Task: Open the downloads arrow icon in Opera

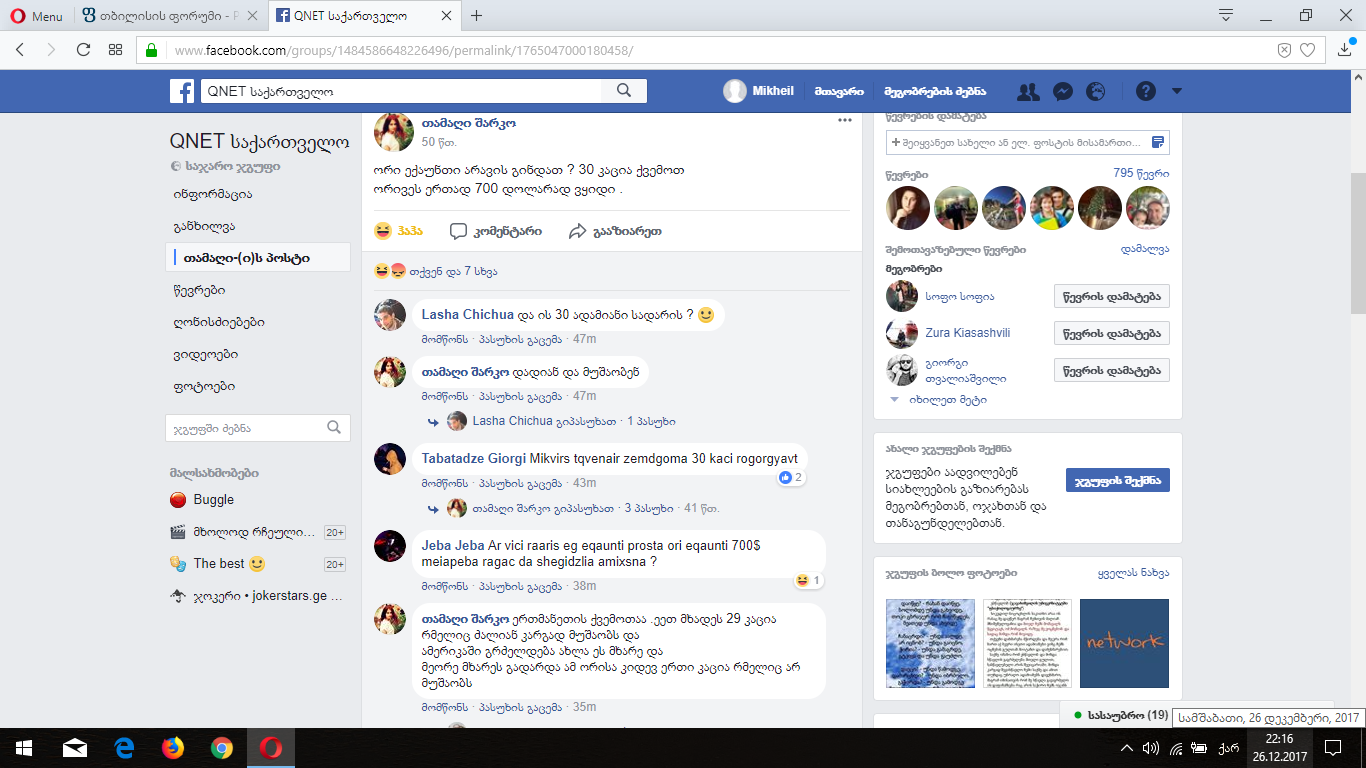Action: (x=1345, y=50)
